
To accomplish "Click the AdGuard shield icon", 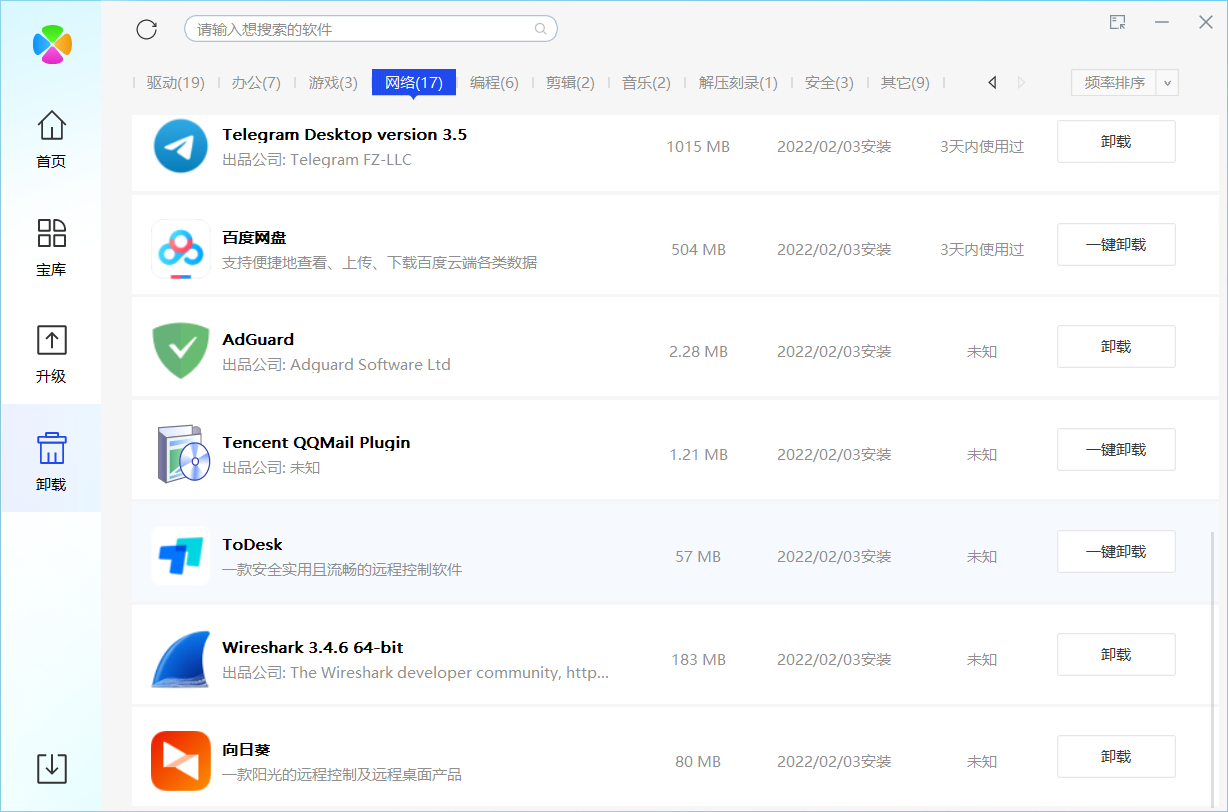I will (x=181, y=351).
